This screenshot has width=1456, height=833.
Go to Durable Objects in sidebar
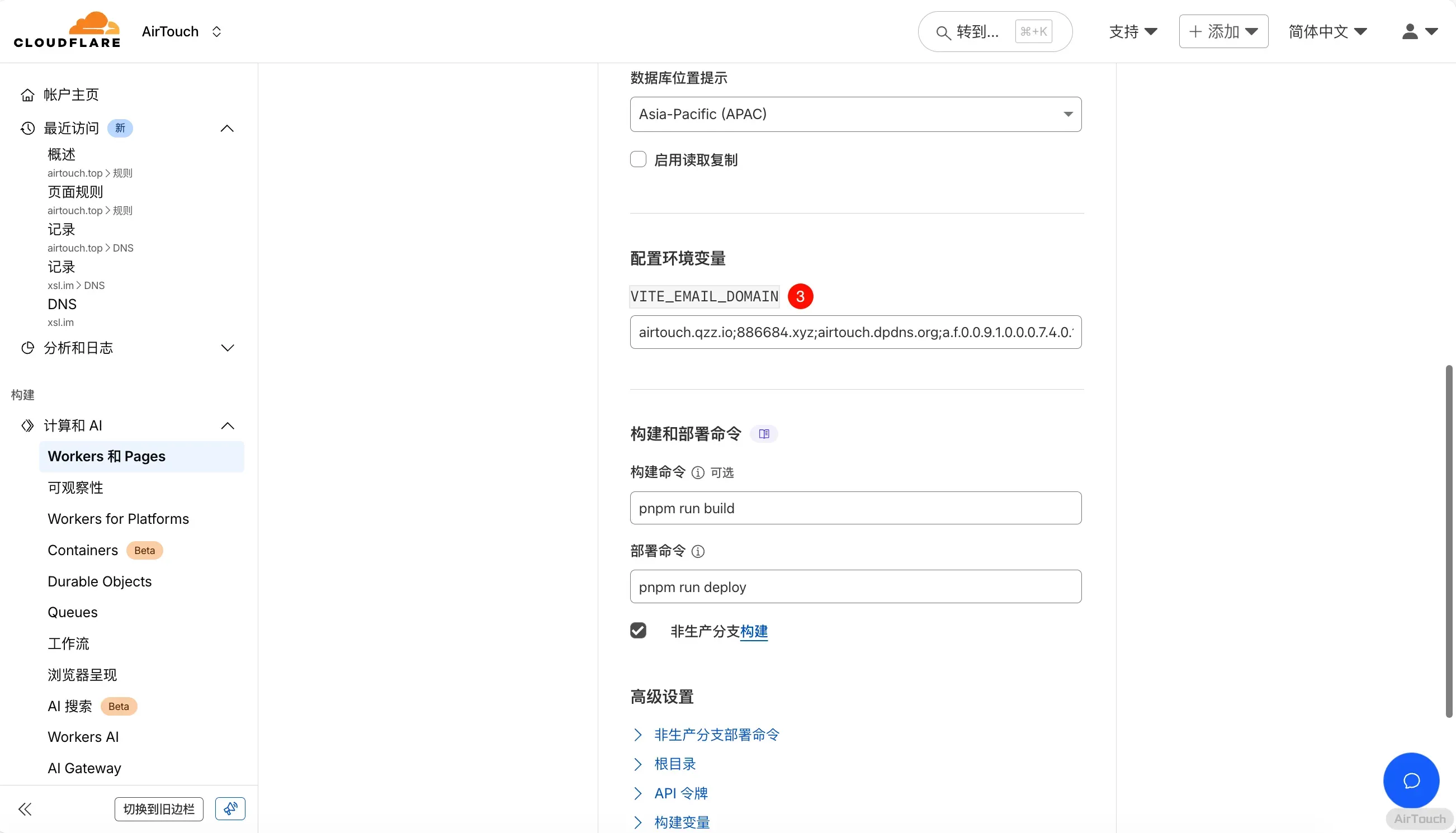100,581
